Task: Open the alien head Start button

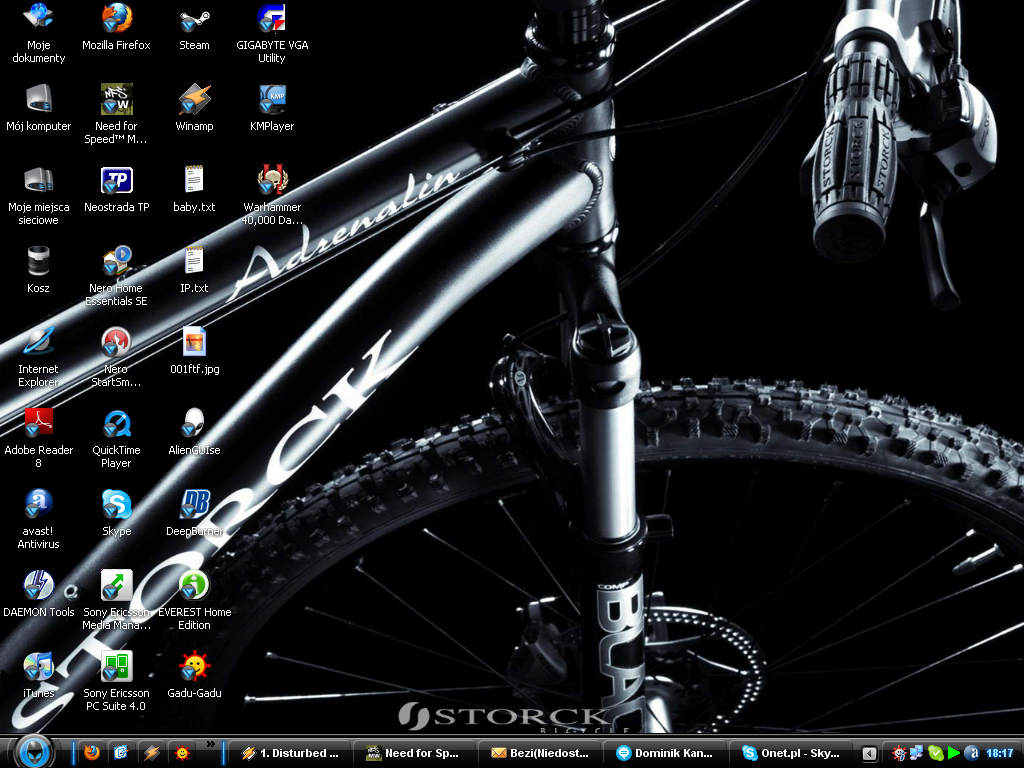Action: pyautogui.click(x=33, y=752)
